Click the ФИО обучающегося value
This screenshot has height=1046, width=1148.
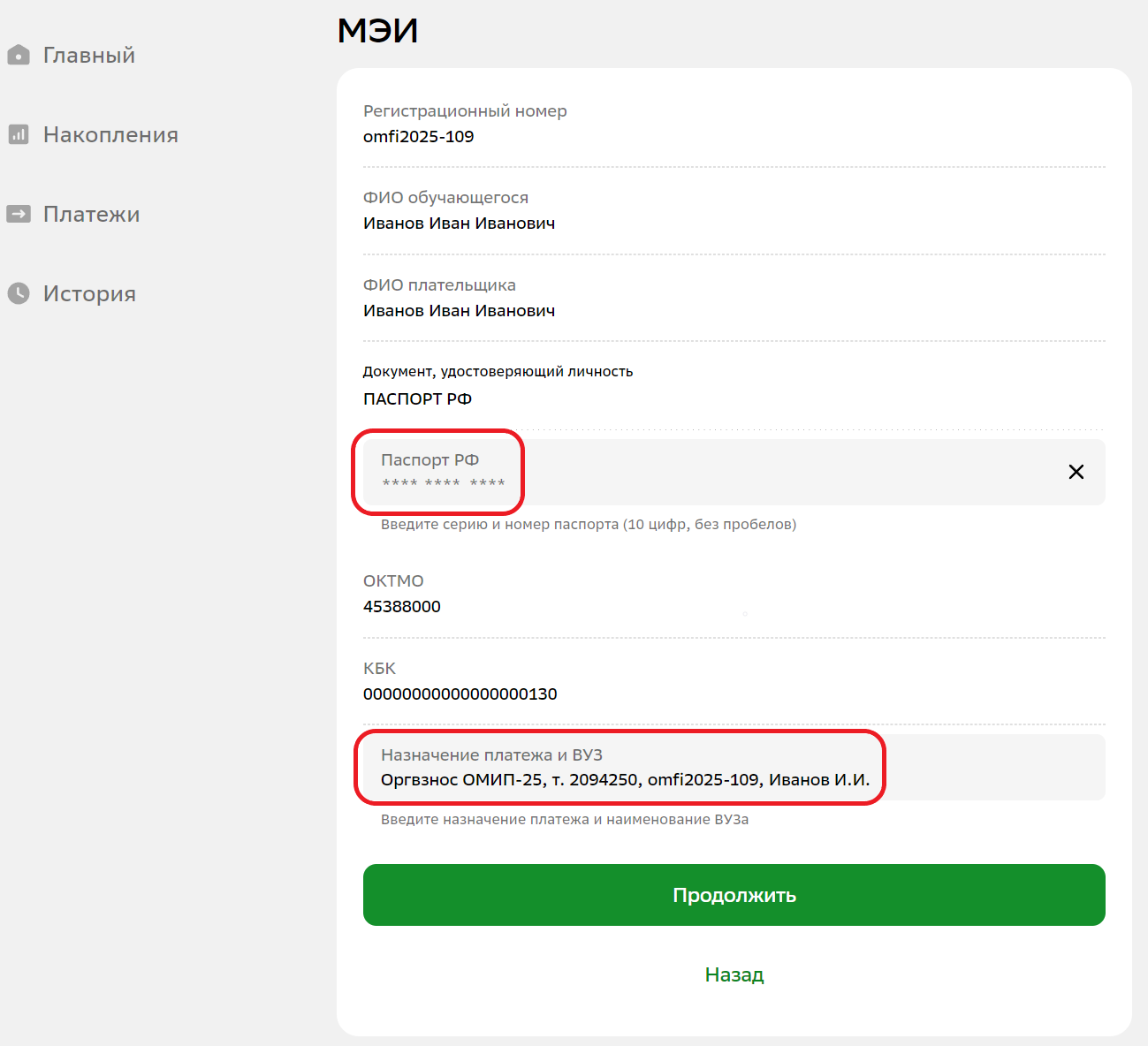click(x=459, y=224)
